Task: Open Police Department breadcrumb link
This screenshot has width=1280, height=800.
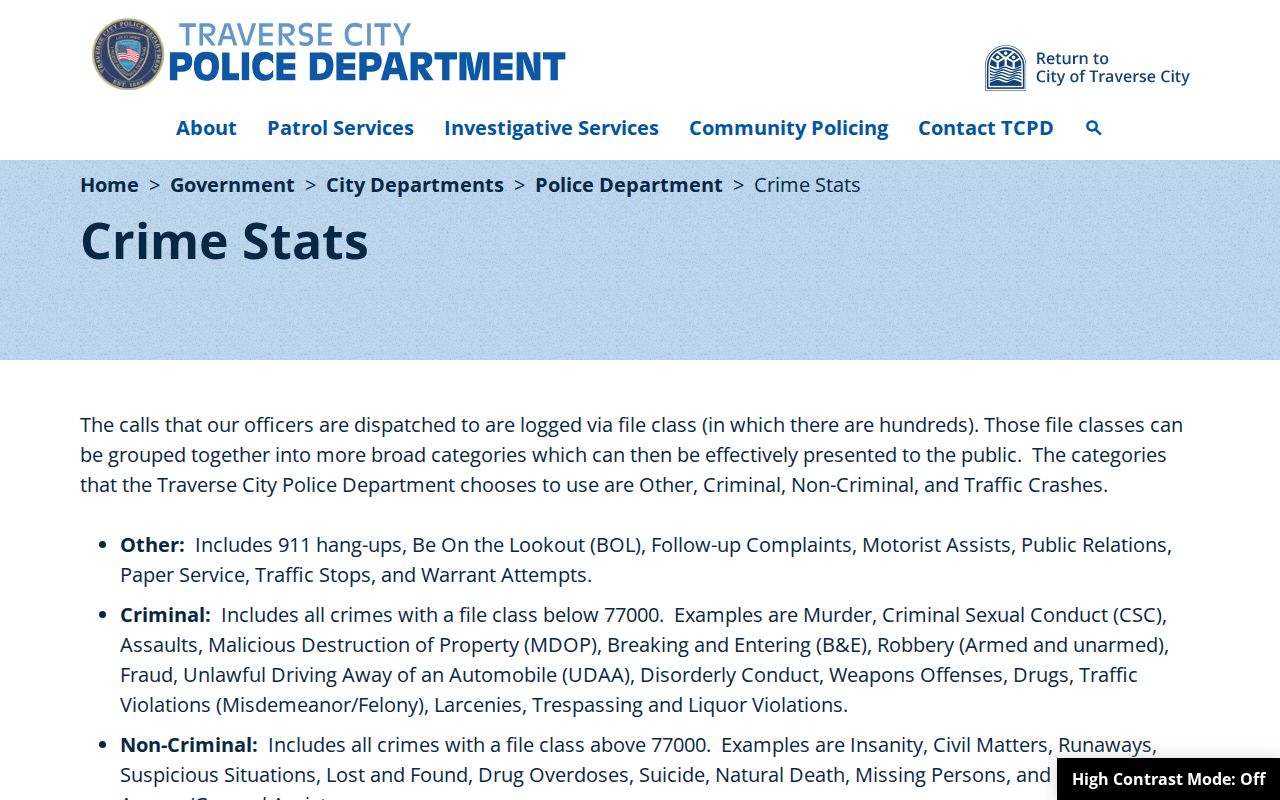Action: coord(628,185)
